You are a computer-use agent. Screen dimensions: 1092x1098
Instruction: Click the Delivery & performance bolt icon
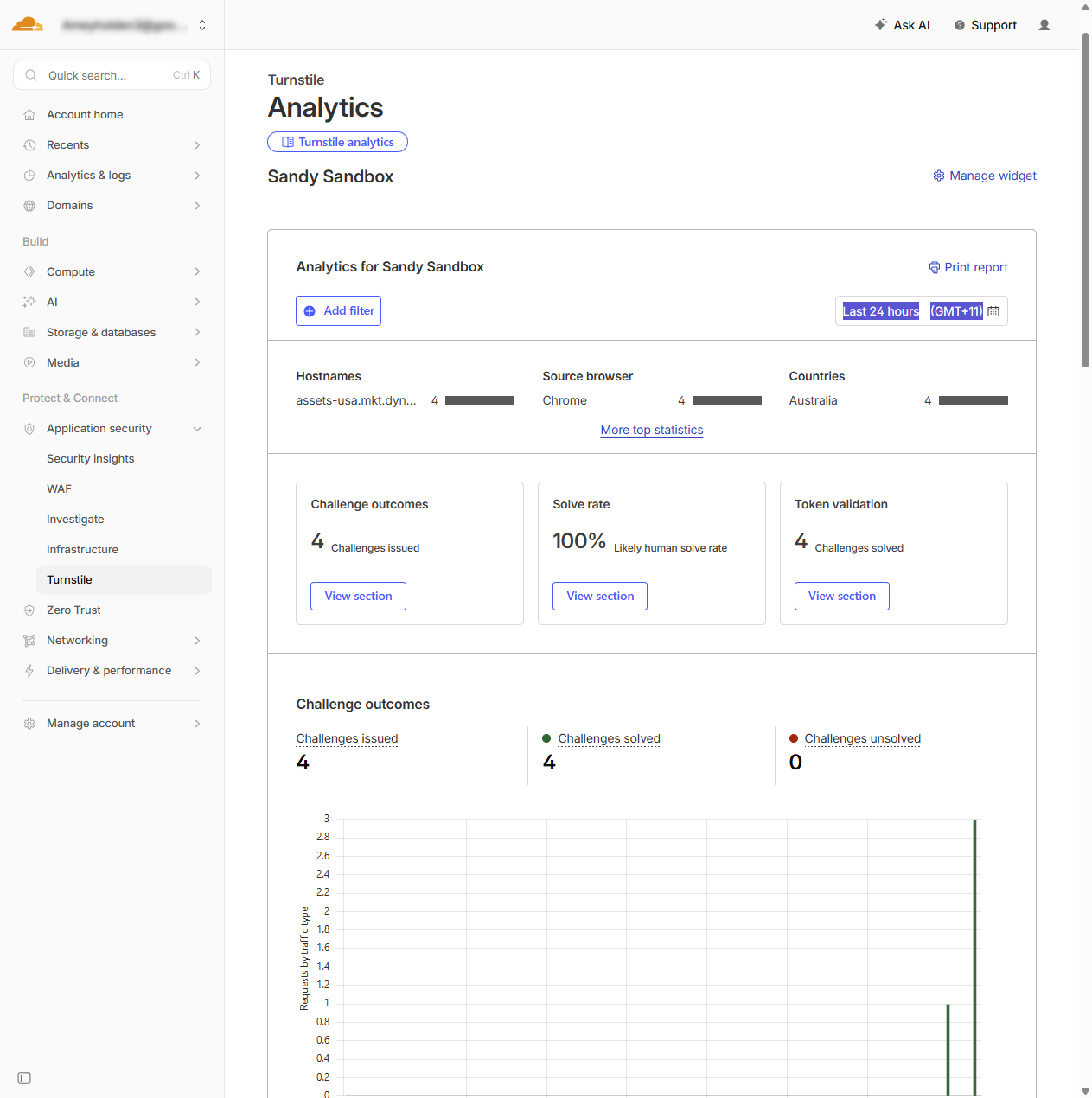29,671
